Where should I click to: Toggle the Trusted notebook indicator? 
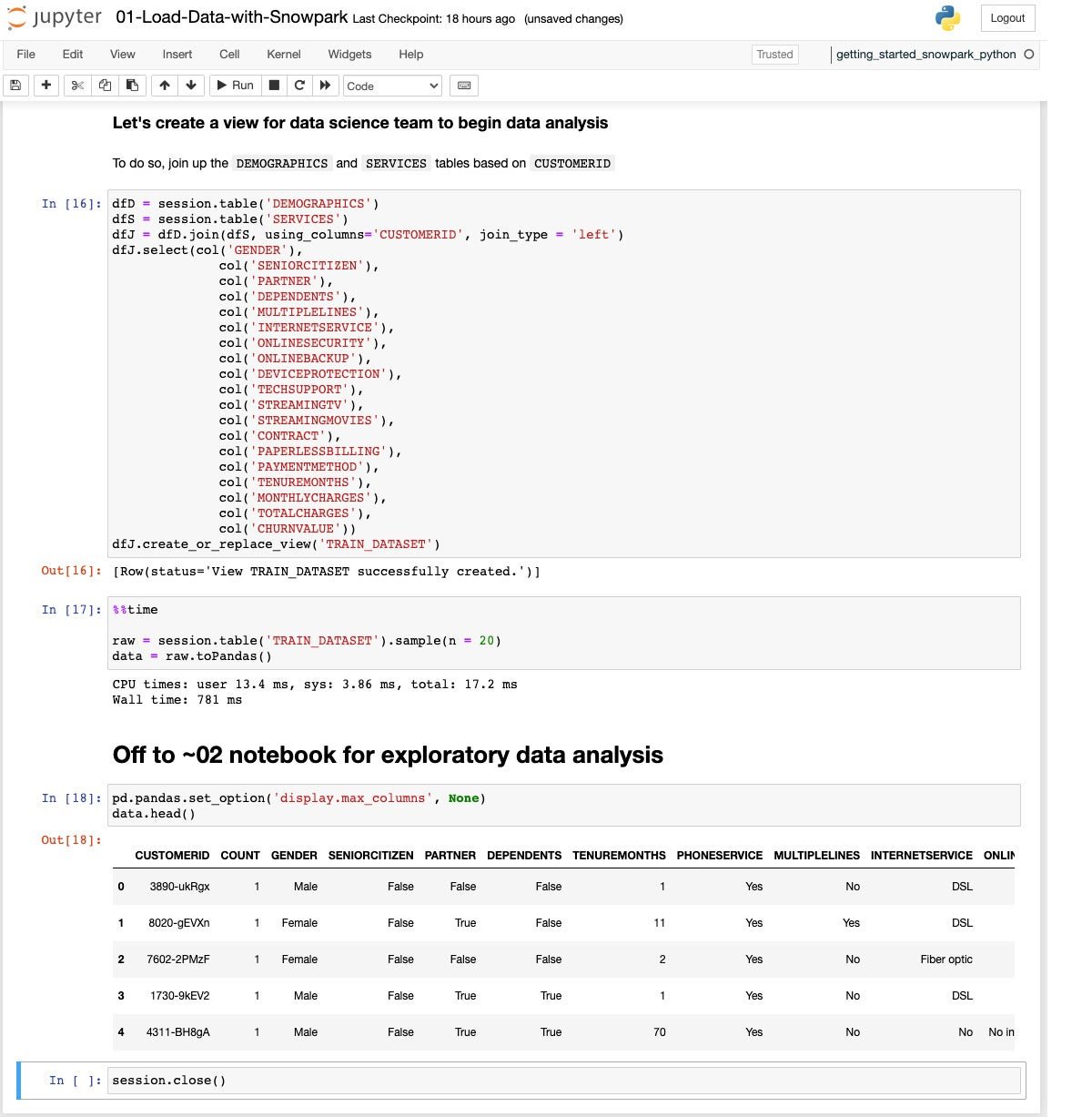(774, 55)
